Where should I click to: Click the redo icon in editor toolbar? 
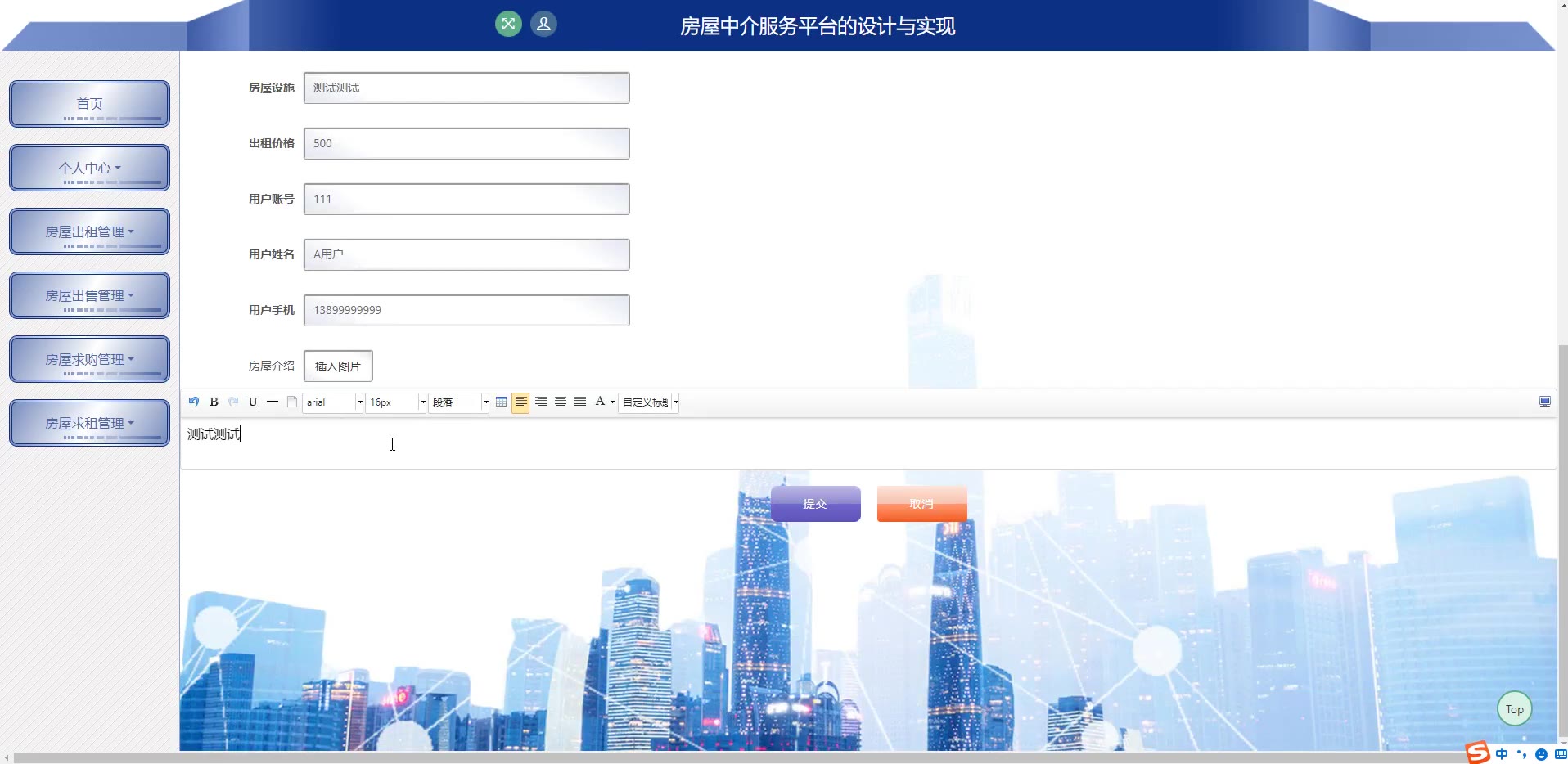pyautogui.click(x=233, y=402)
